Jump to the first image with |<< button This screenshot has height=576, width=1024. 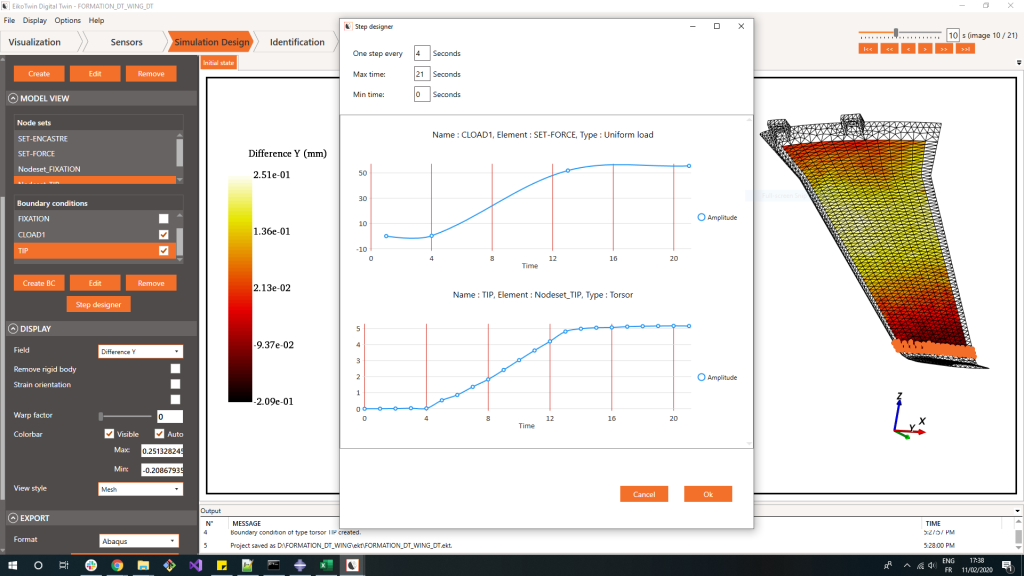coord(867,49)
